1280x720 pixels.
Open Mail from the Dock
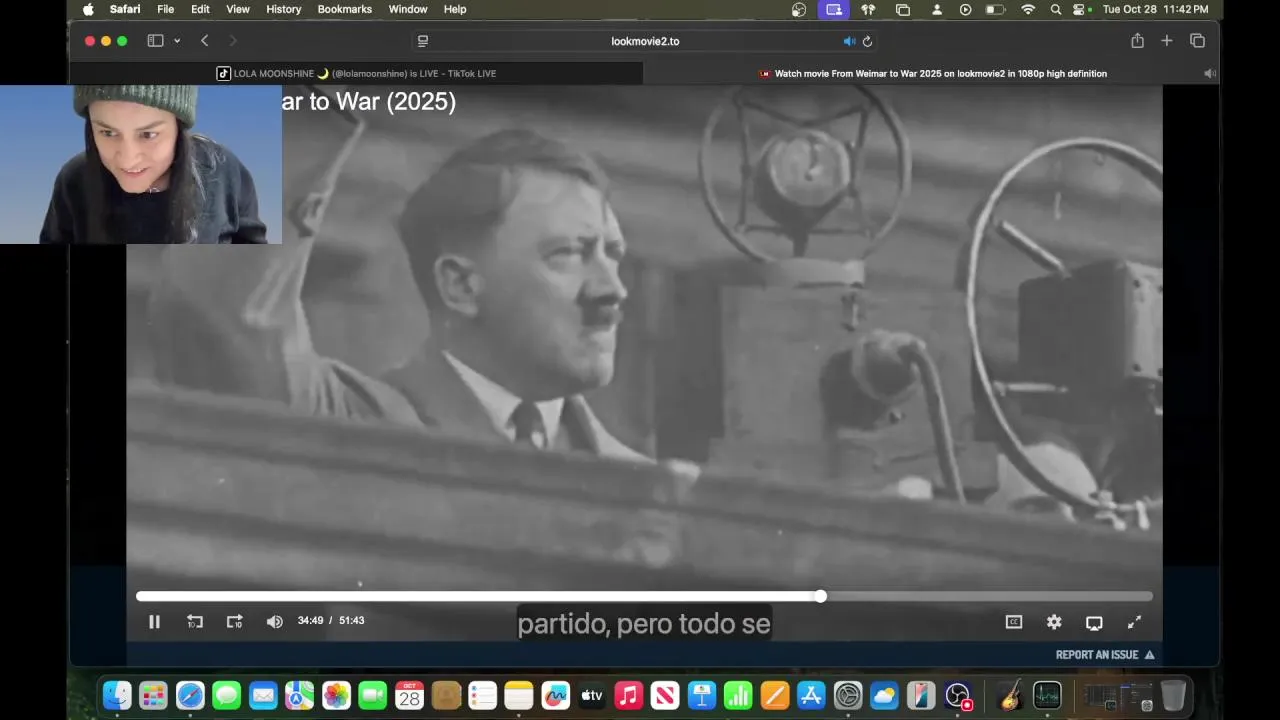pos(263,695)
